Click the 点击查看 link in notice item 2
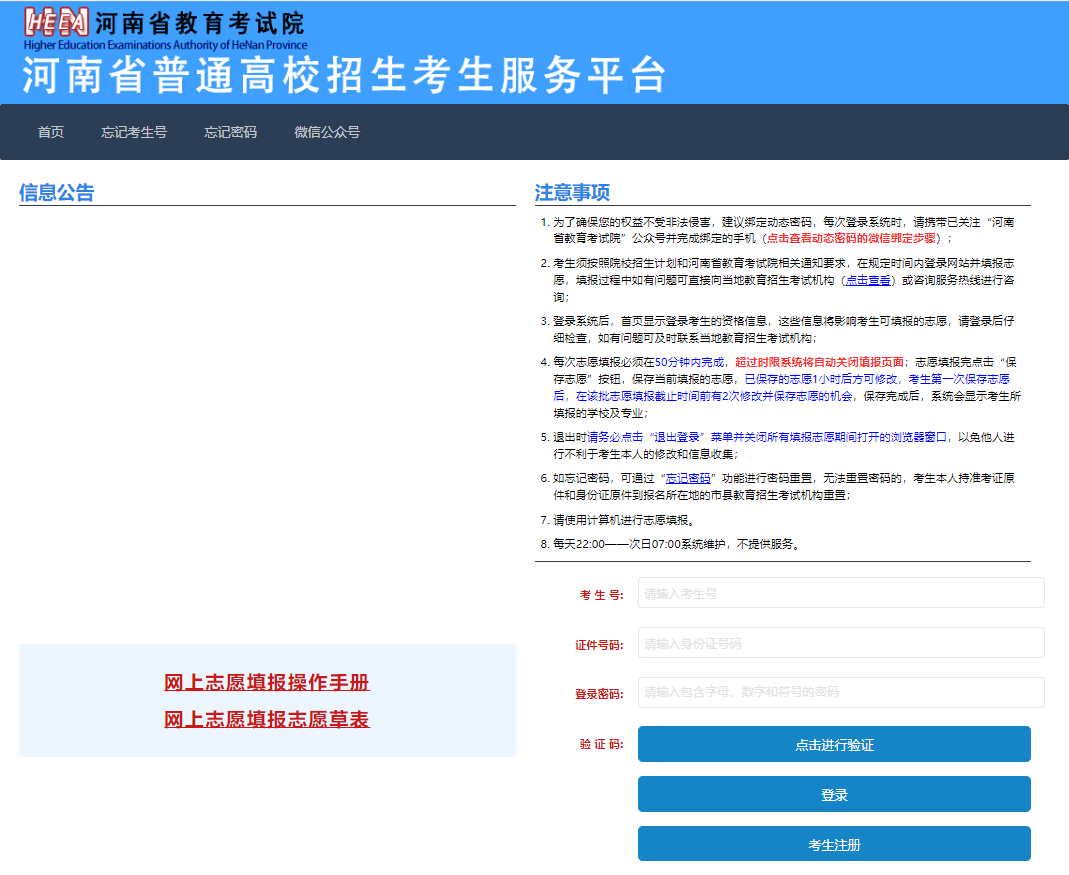The width and height of the screenshot is (1069, 875). pyautogui.click(x=868, y=281)
